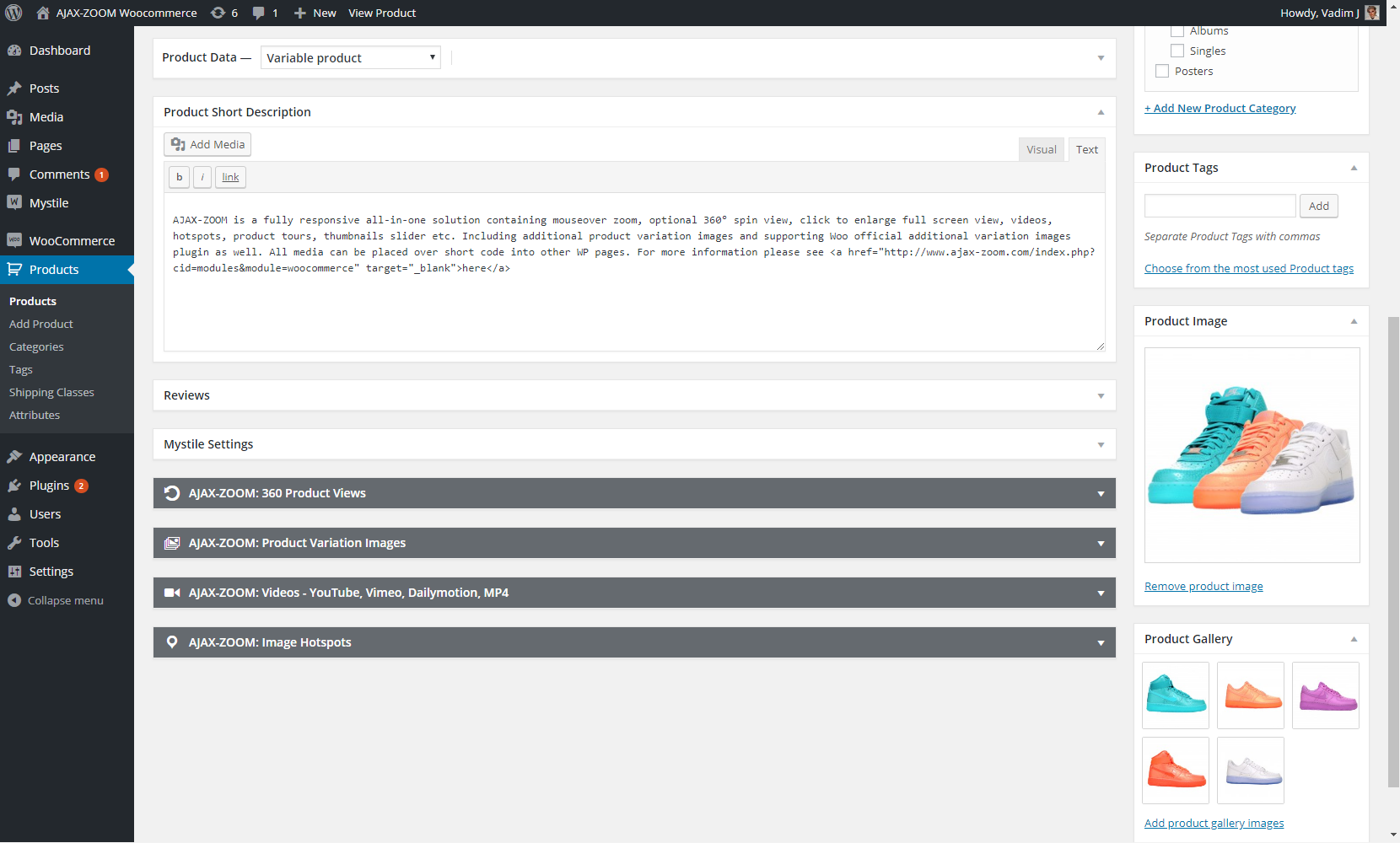Viewport: 1400px width, 843px height.
Task: Open the Variable product type dropdown
Action: (351, 57)
